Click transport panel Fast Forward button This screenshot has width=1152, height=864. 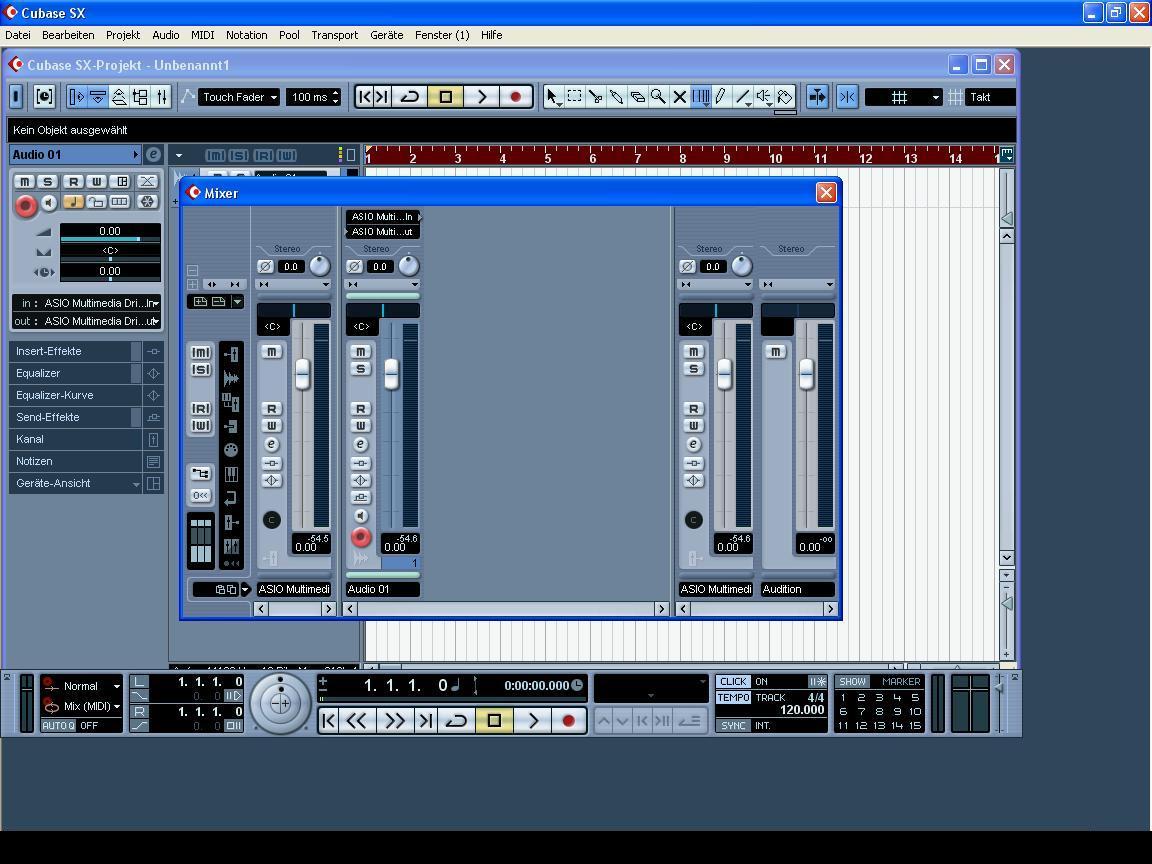395,721
